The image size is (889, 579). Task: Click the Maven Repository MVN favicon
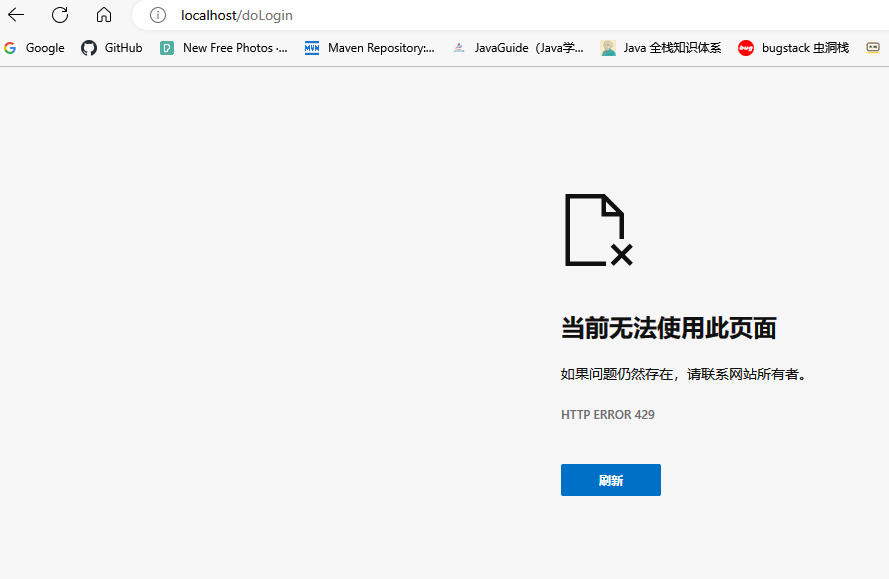click(x=312, y=48)
